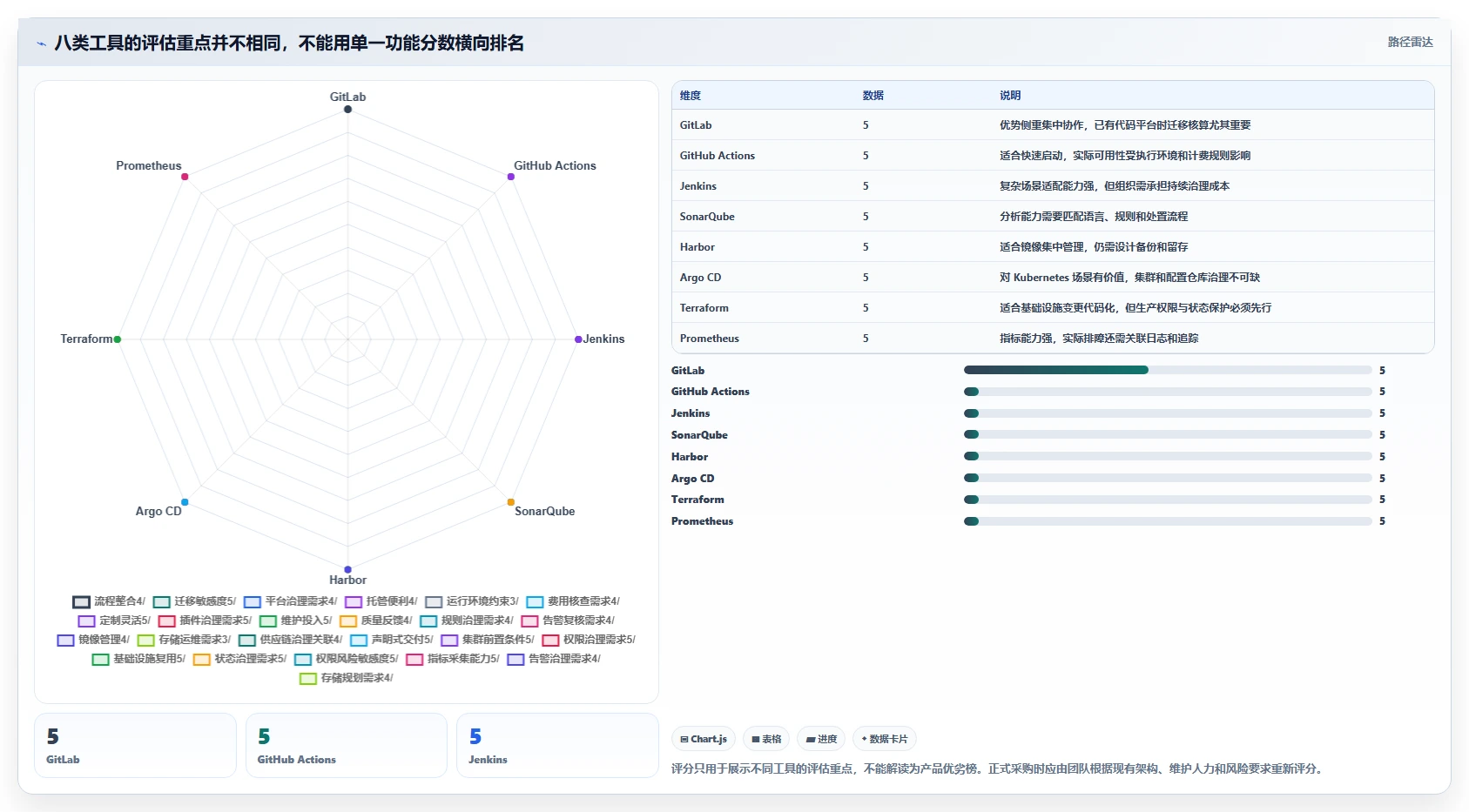This screenshot has height=812, width=1469.
Task: Click the small icon before the panel title
Action: click(x=41, y=44)
